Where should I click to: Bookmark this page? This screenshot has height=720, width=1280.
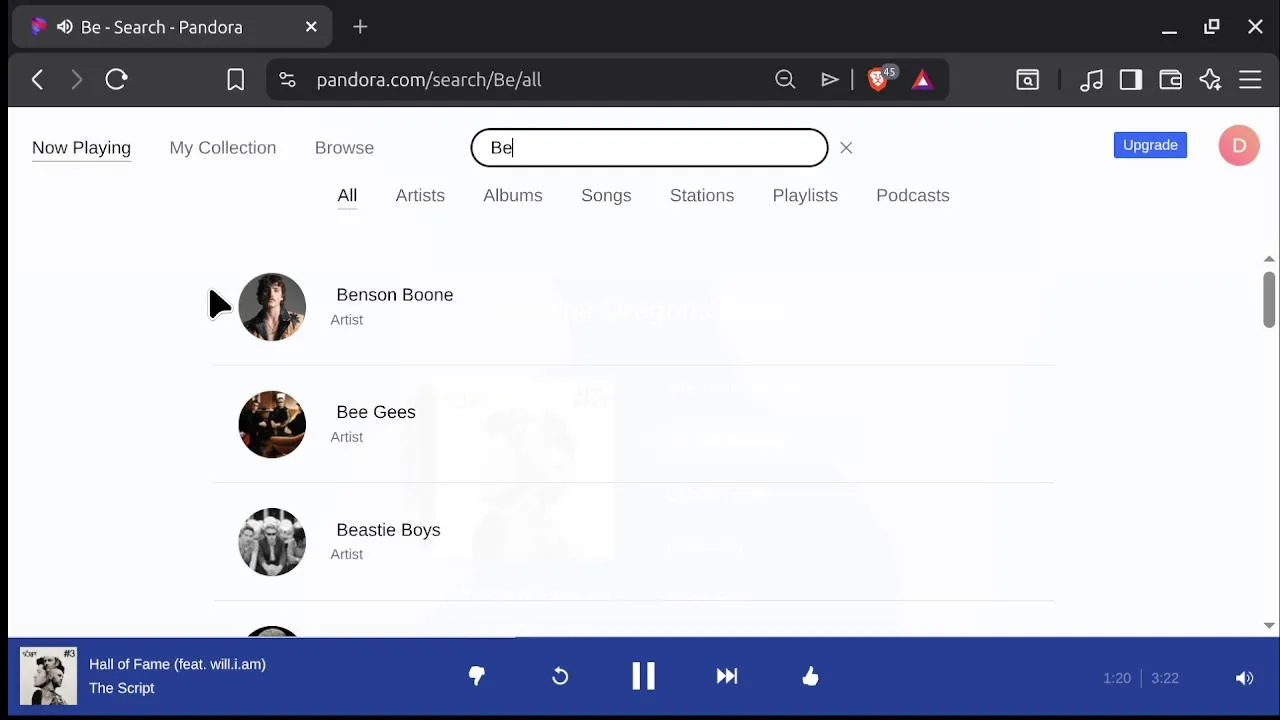click(235, 80)
